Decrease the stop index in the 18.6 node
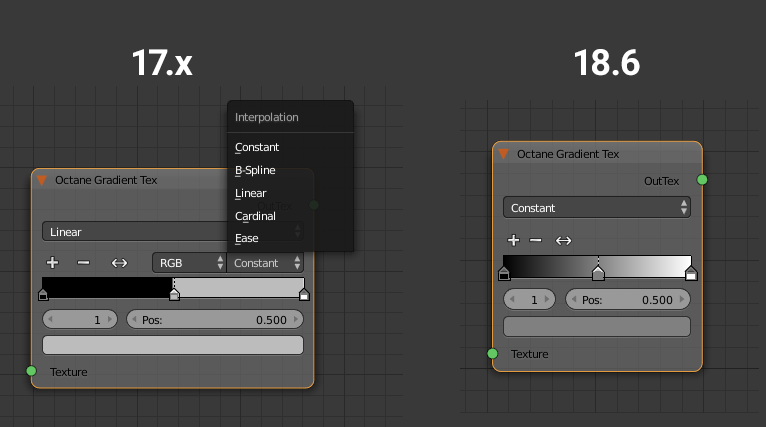 pos(511,299)
